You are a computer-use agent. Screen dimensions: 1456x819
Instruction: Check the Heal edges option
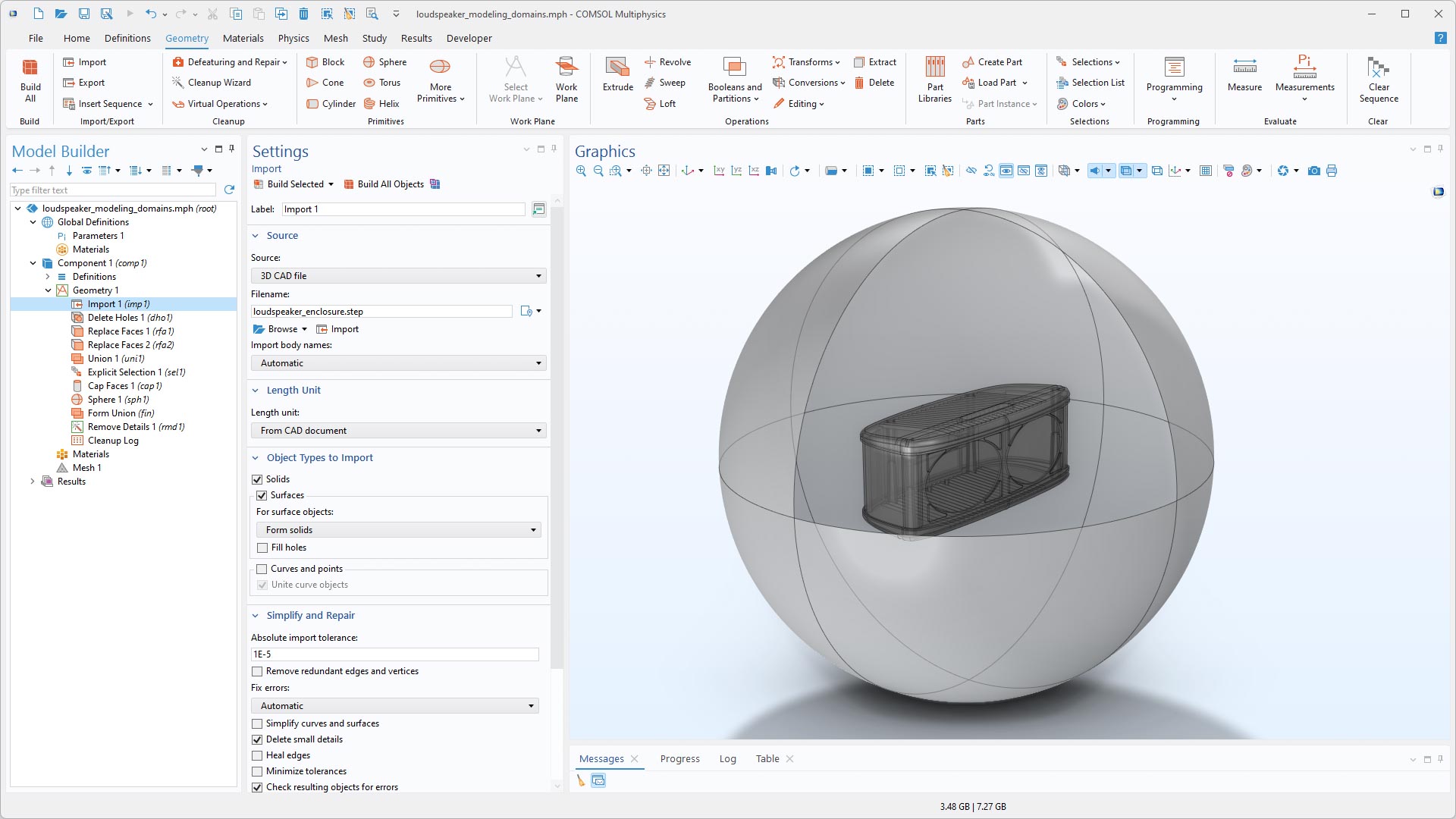257,755
